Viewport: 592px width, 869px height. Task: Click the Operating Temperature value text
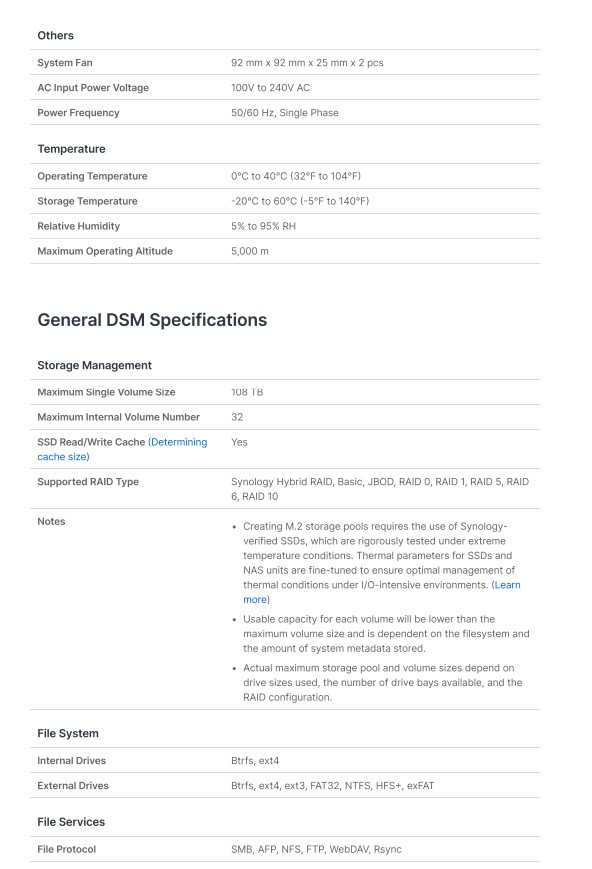pyautogui.click(x=296, y=176)
